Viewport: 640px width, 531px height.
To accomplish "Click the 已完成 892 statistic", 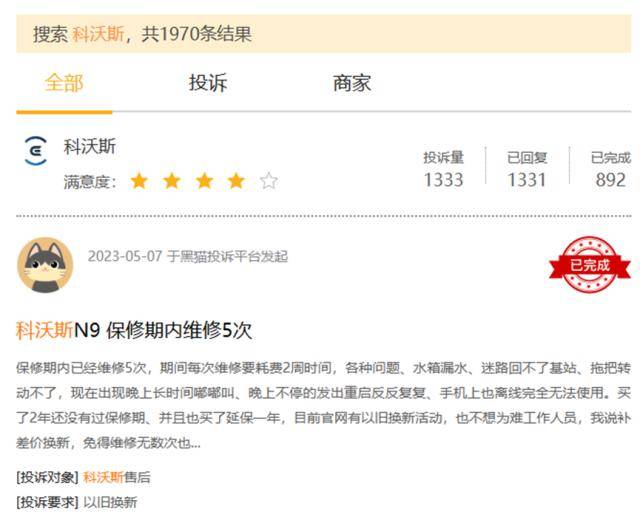I will coord(611,169).
